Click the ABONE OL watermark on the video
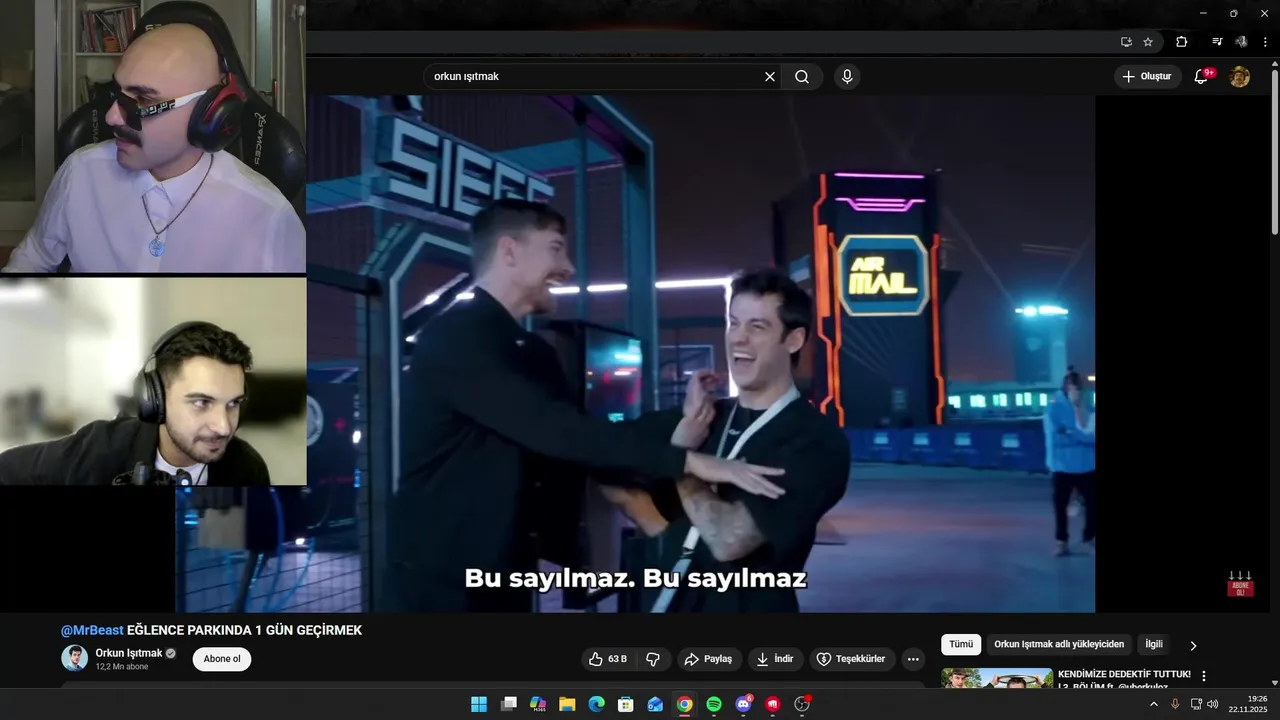The image size is (1280, 720). pyautogui.click(x=1240, y=584)
